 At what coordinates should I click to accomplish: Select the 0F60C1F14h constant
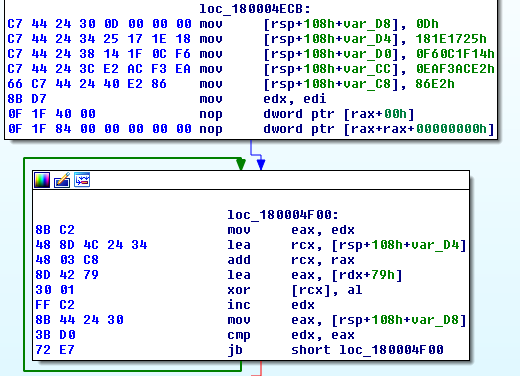coord(455,54)
